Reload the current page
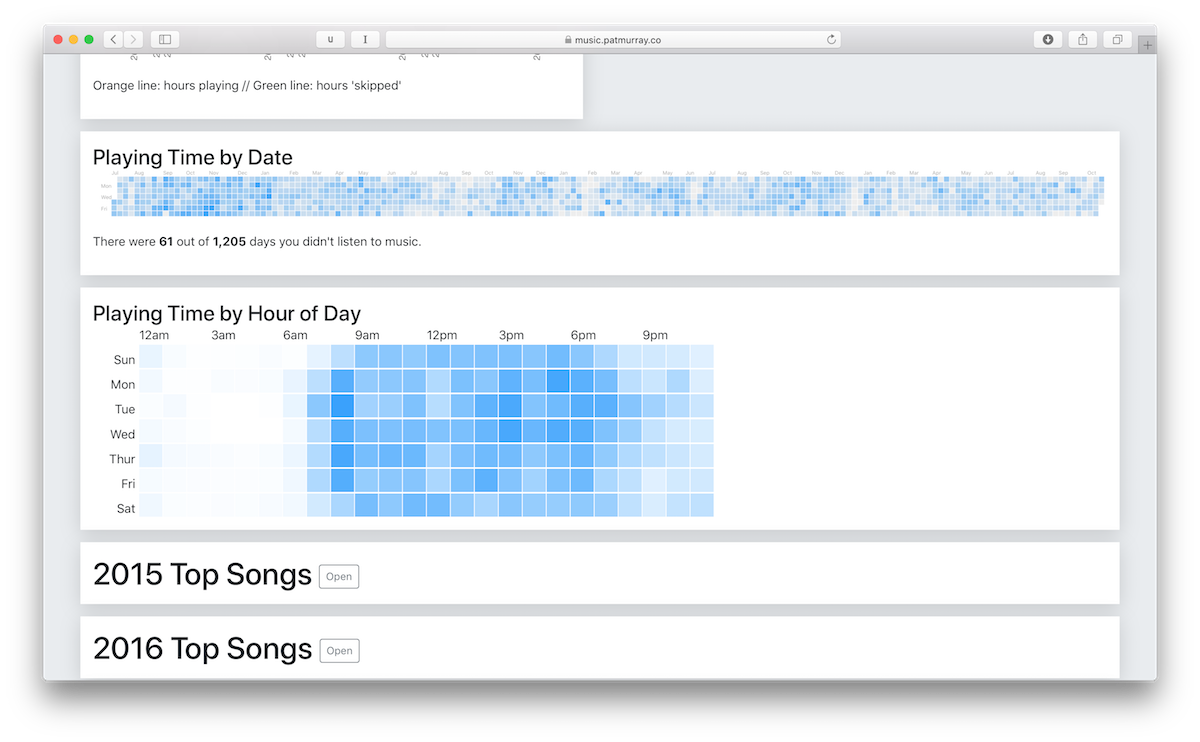 click(x=831, y=38)
